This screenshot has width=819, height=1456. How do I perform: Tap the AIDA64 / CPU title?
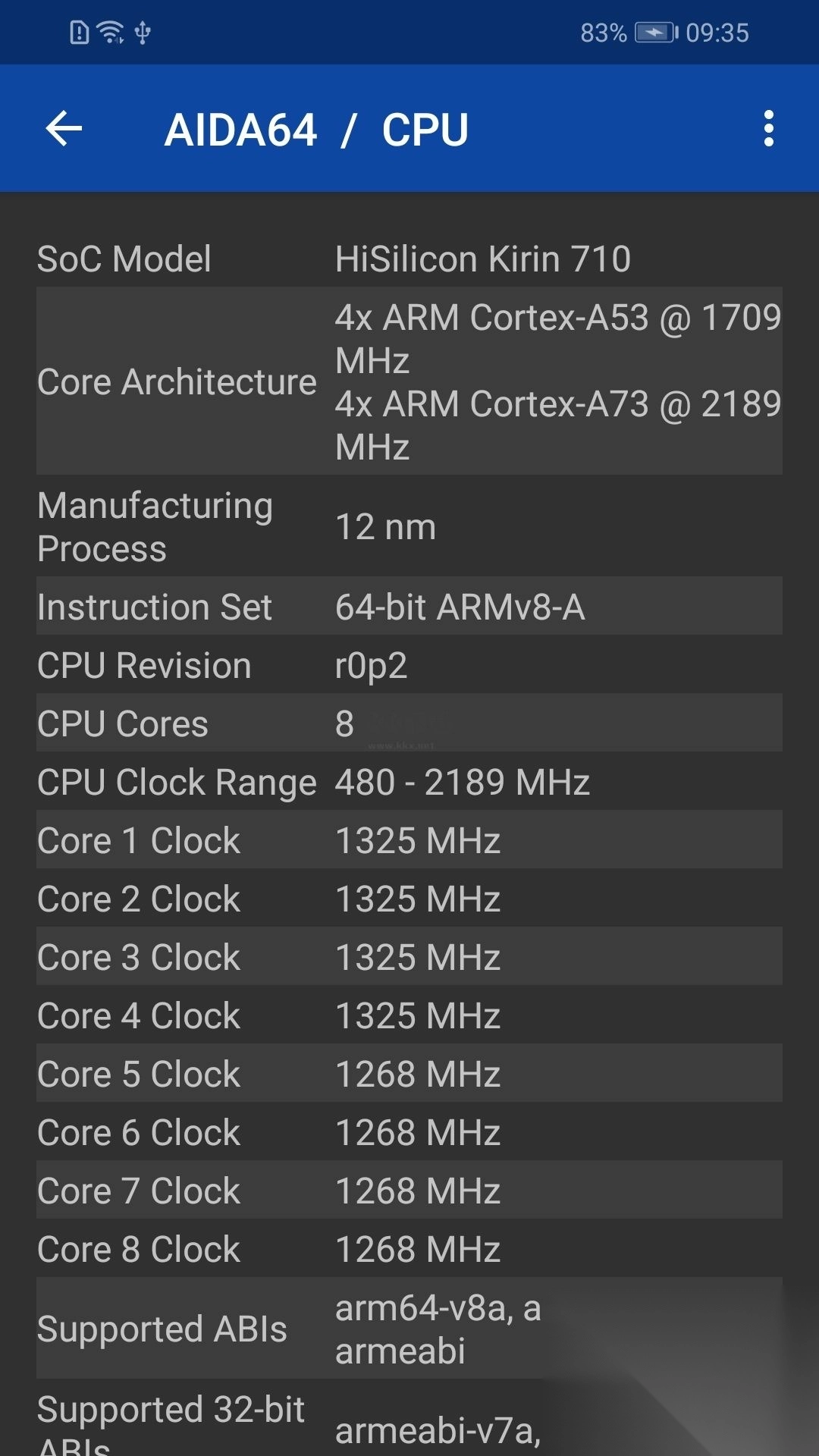pyautogui.click(x=316, y=130)
